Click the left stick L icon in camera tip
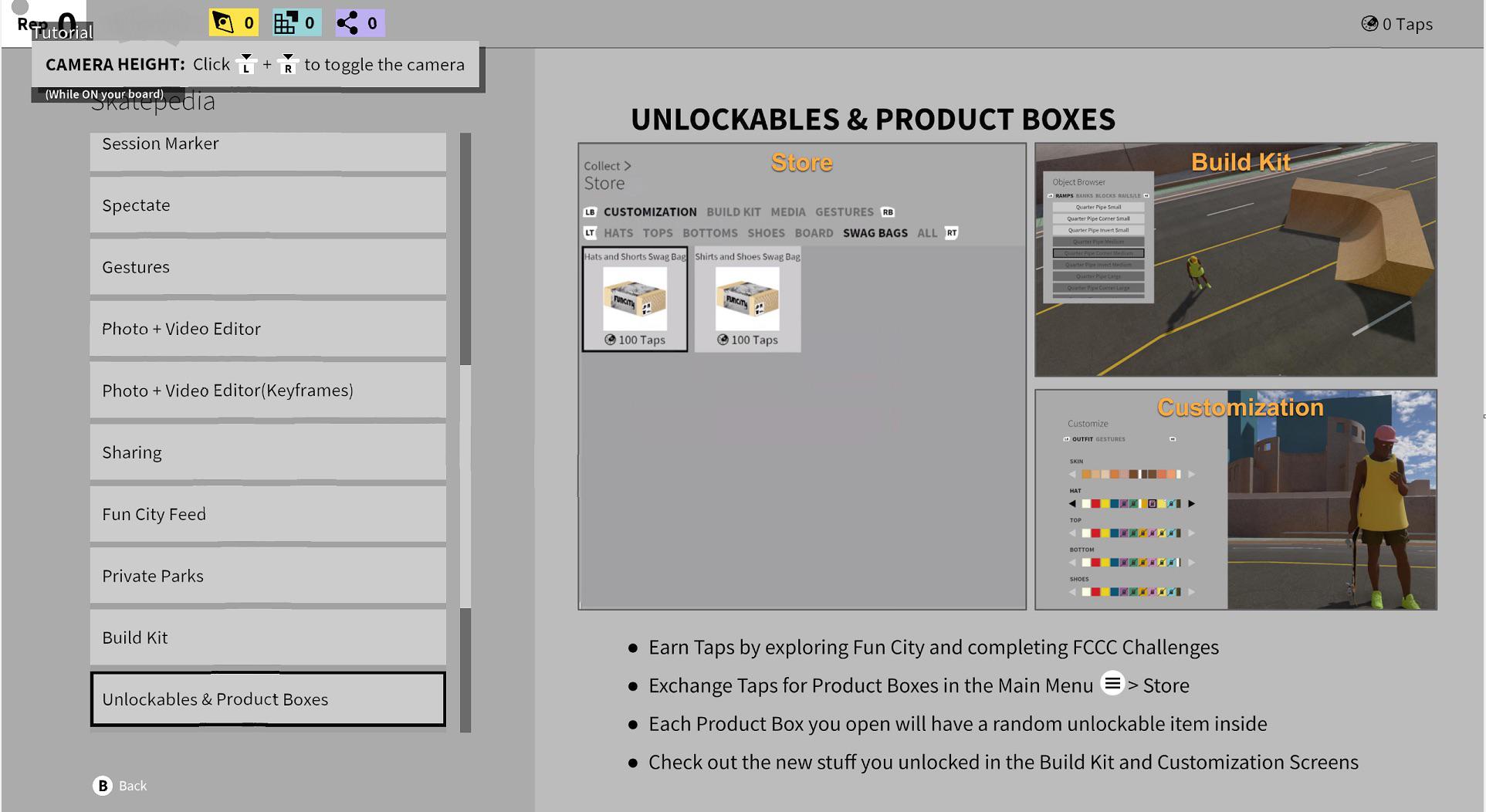Viewport: 1486px width, 812px height. (246, 64)
